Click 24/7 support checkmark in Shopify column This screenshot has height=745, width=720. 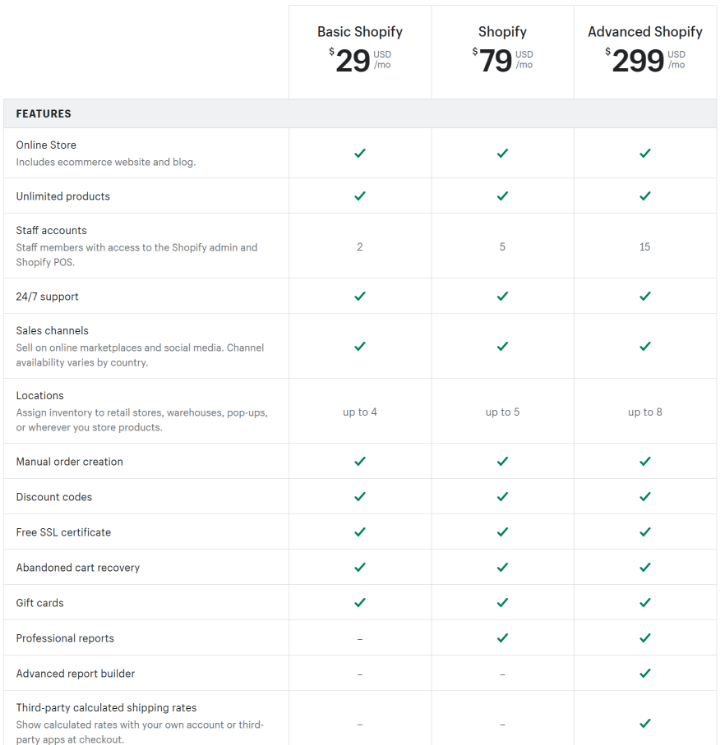click(x=502, y=296)
